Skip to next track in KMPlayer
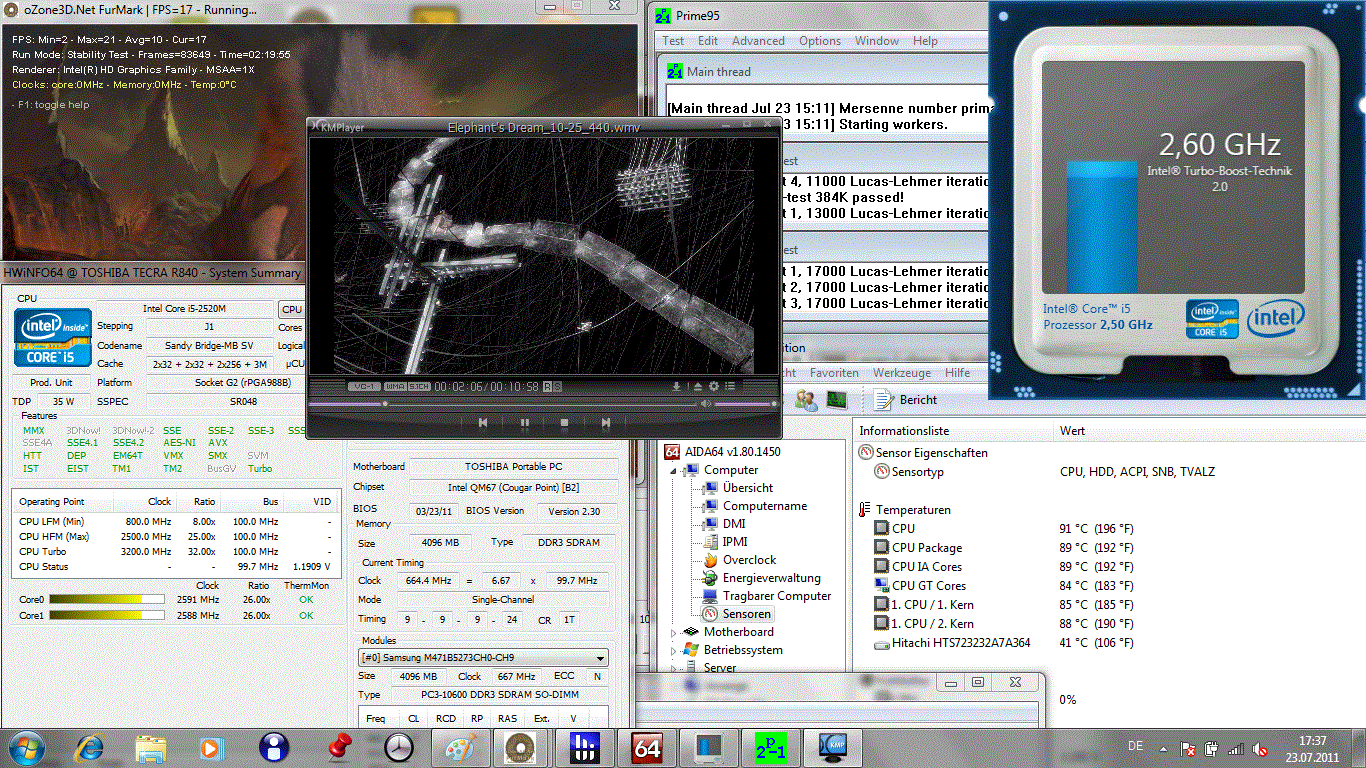 (x=605, y=423)
